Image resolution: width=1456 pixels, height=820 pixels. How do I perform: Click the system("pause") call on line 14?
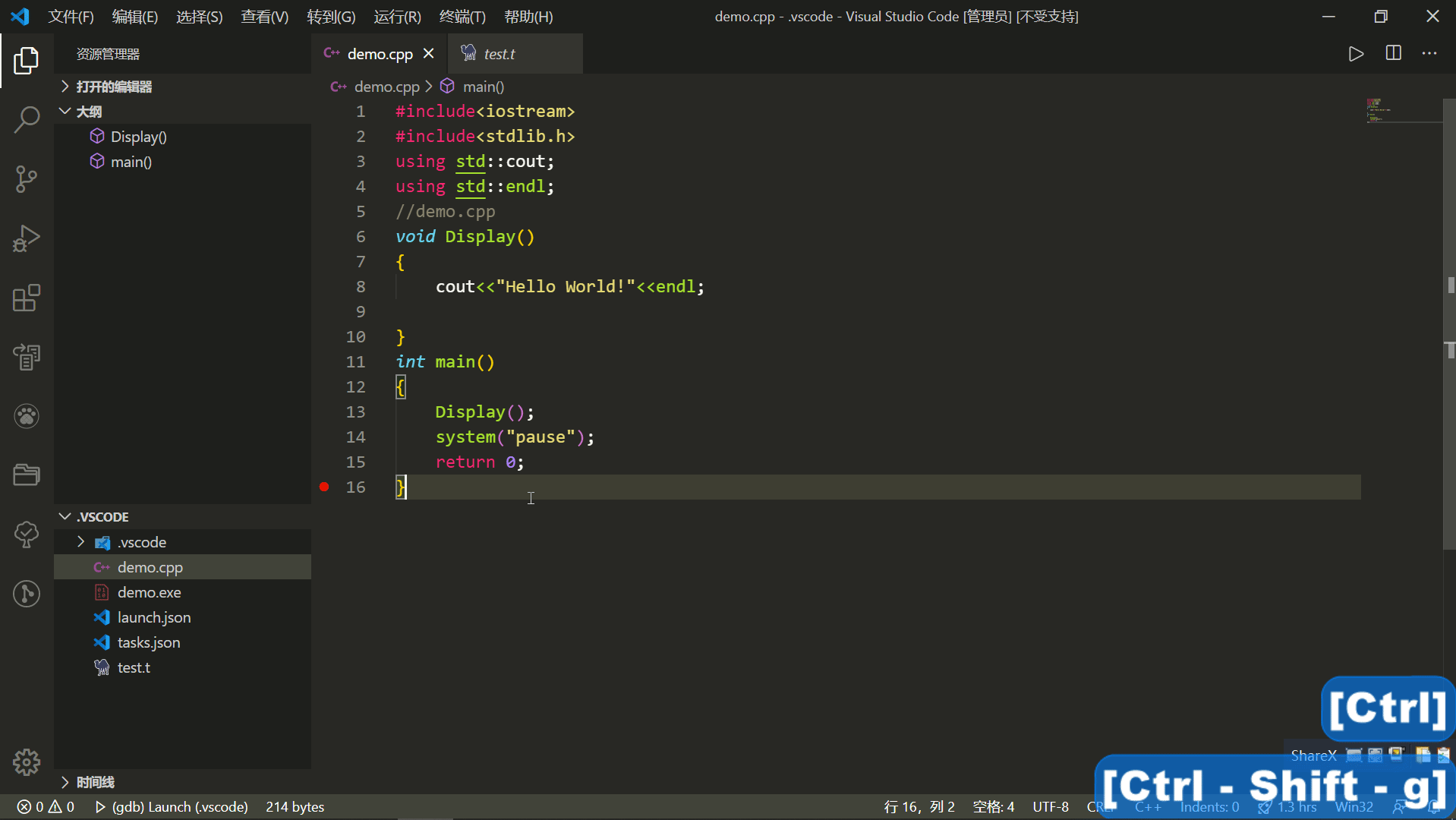(515, 437)
